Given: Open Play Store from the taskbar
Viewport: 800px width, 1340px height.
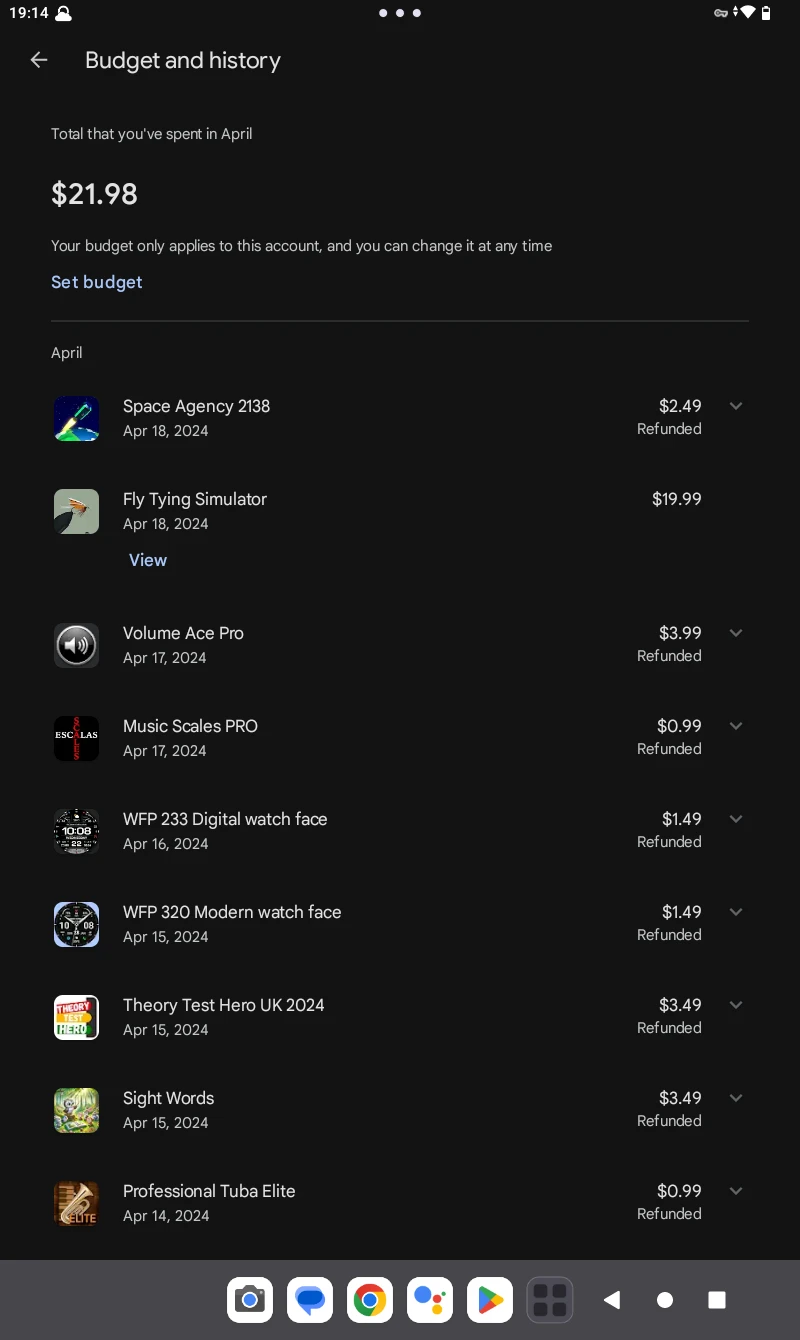Looking at the screenshot, I should tap(489, 1300).
